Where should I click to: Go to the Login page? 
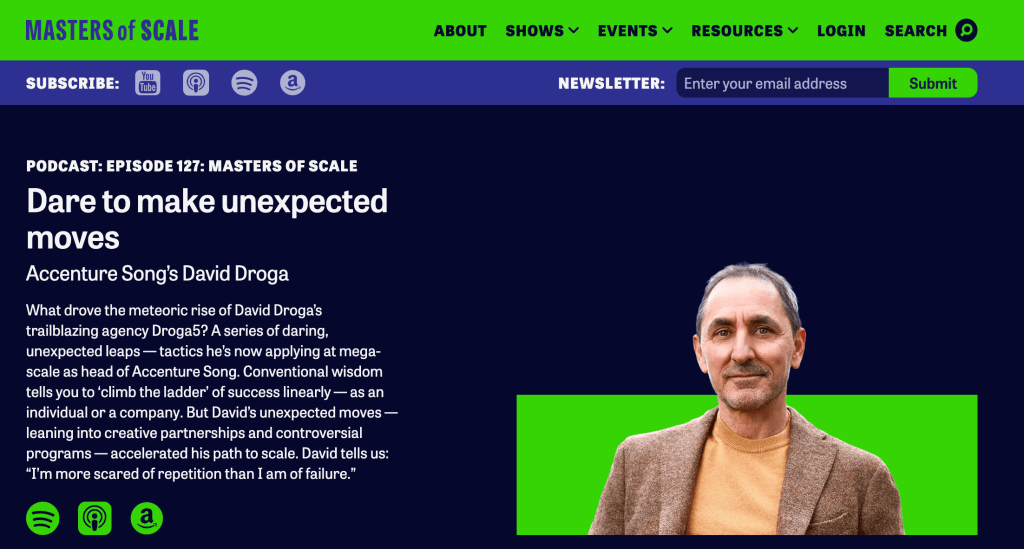(841, 31)
